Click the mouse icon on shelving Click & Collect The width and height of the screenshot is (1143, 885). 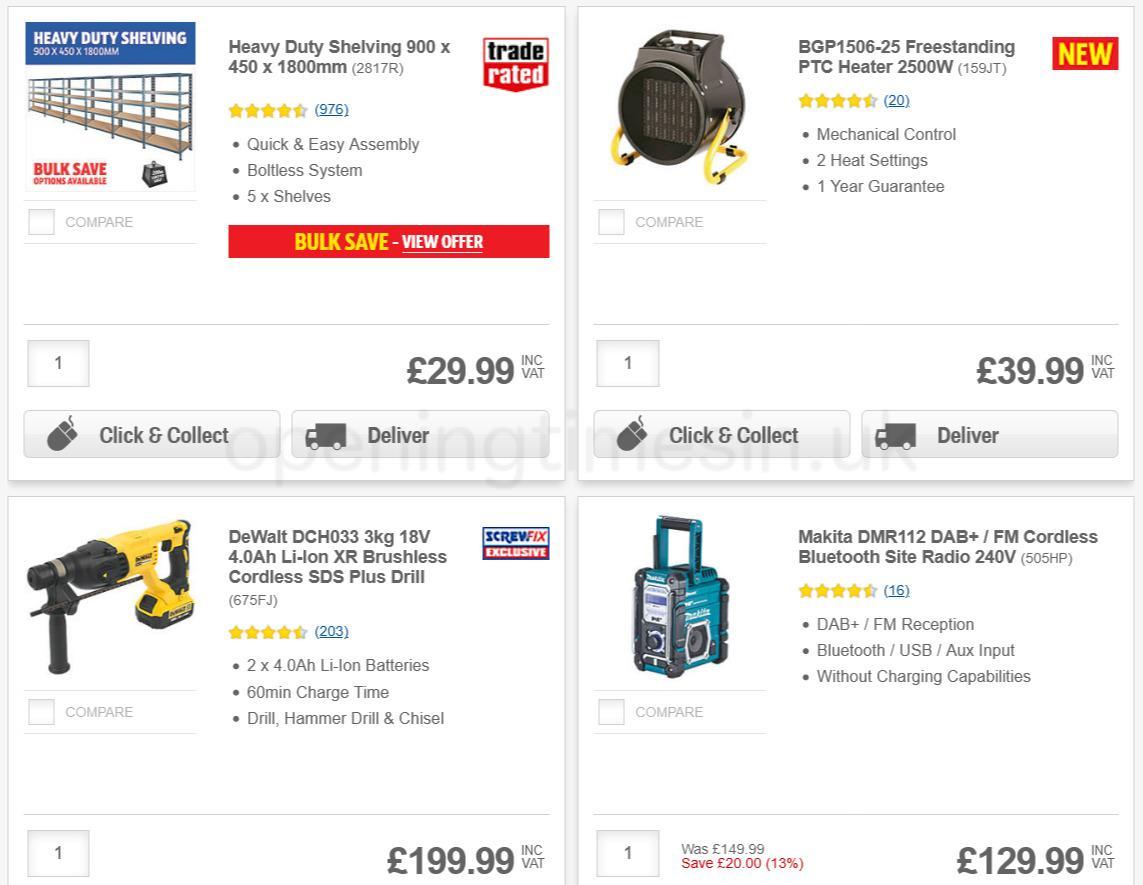click(x=62, y=433)
